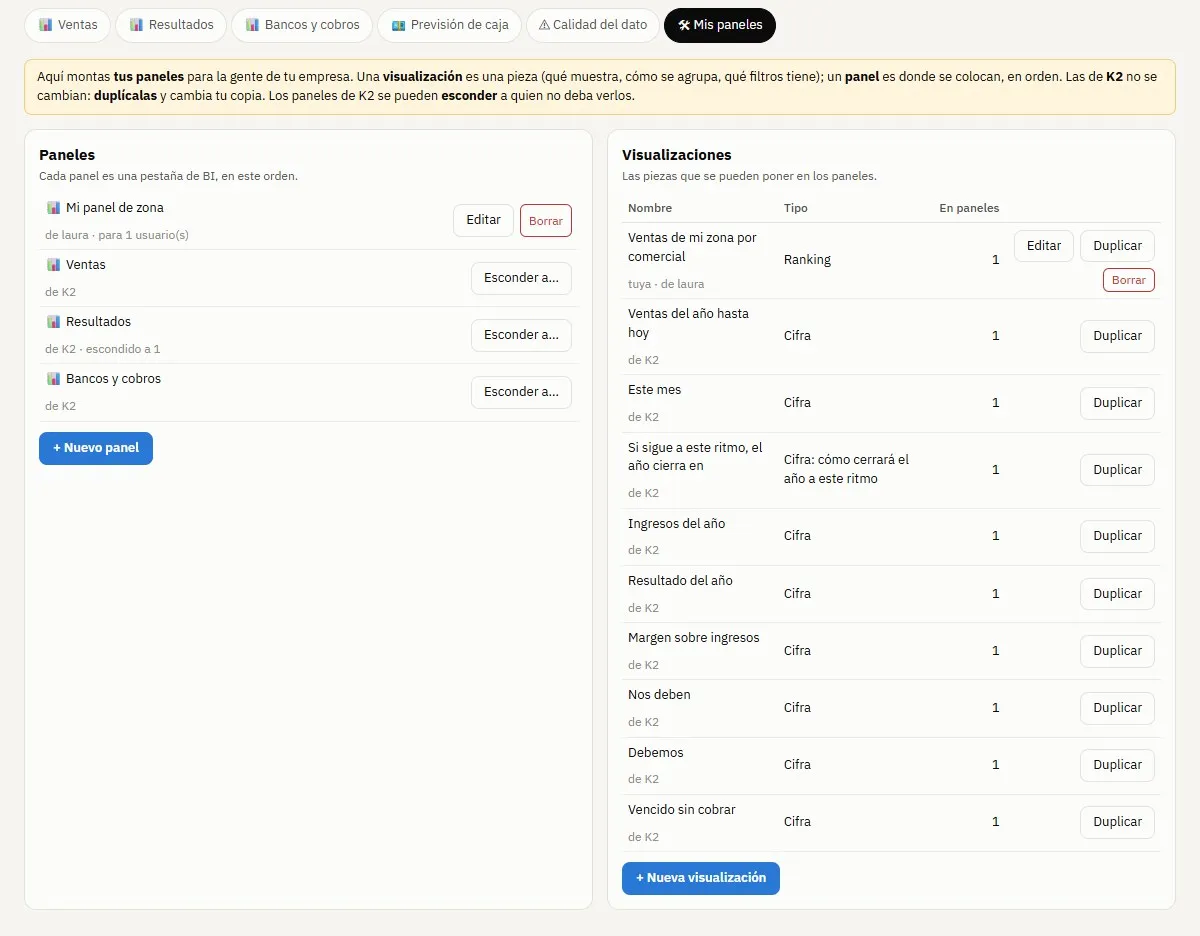Select the Nos deben visualization name
This screenshot has height=936, width=1200.
point(659,695)
